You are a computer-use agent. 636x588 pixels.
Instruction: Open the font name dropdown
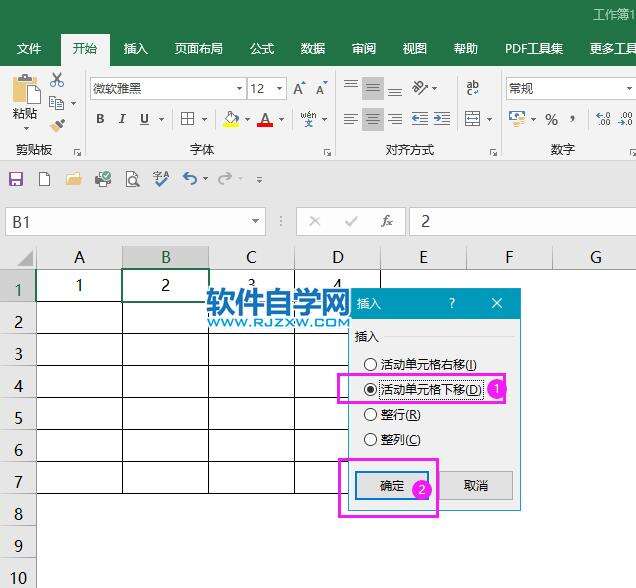click(x=239, y=88)
